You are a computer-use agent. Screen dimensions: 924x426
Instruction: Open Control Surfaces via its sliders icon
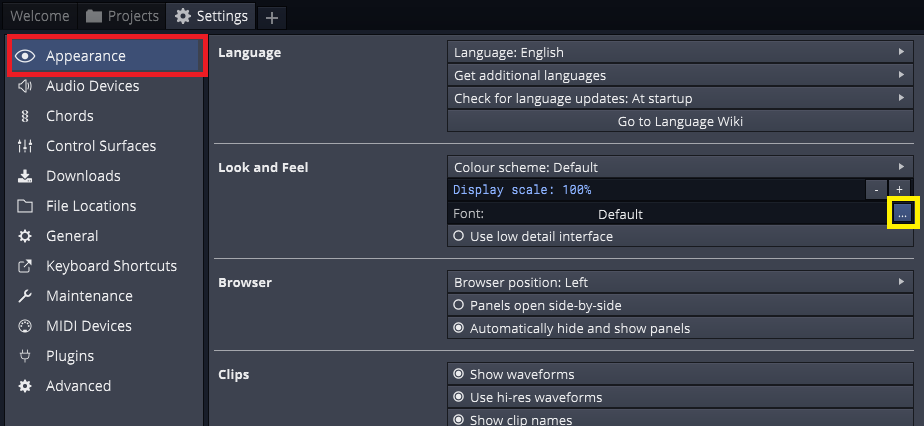tap(25, 146)
